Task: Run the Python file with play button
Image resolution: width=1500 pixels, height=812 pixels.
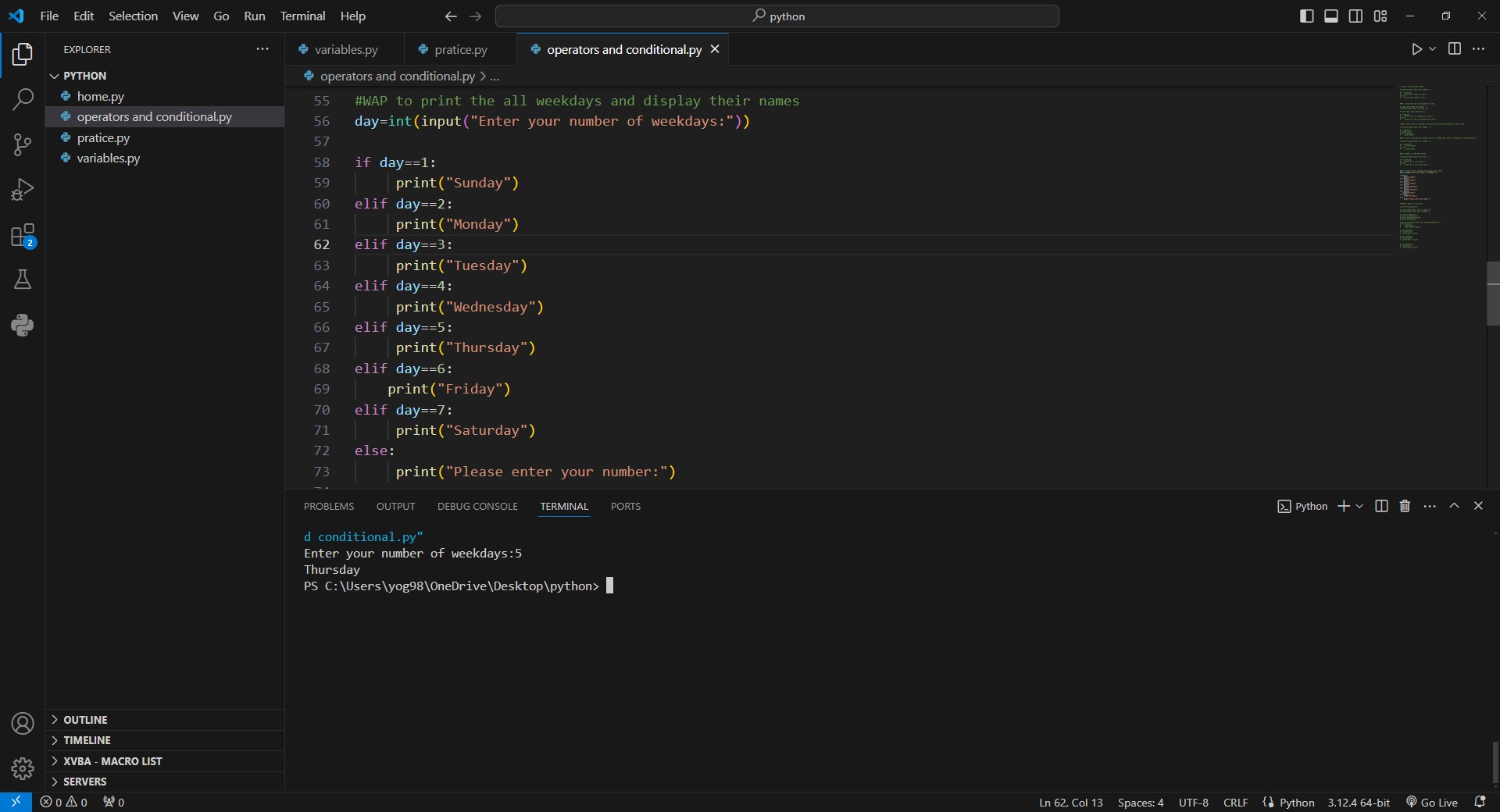Action: coord(1416,49)
